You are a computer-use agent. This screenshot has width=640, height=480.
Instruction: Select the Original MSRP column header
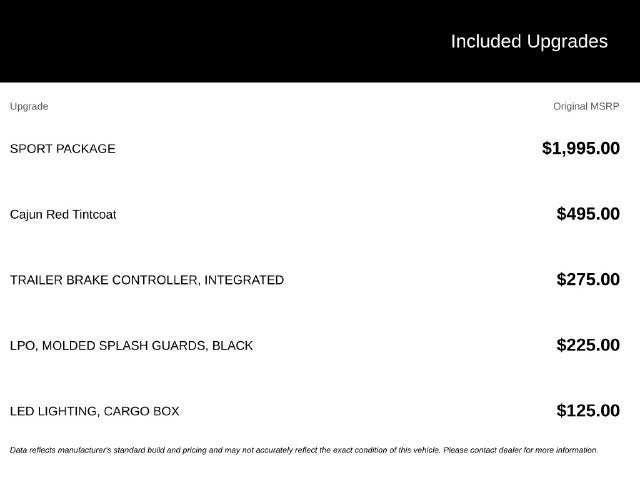586,107
